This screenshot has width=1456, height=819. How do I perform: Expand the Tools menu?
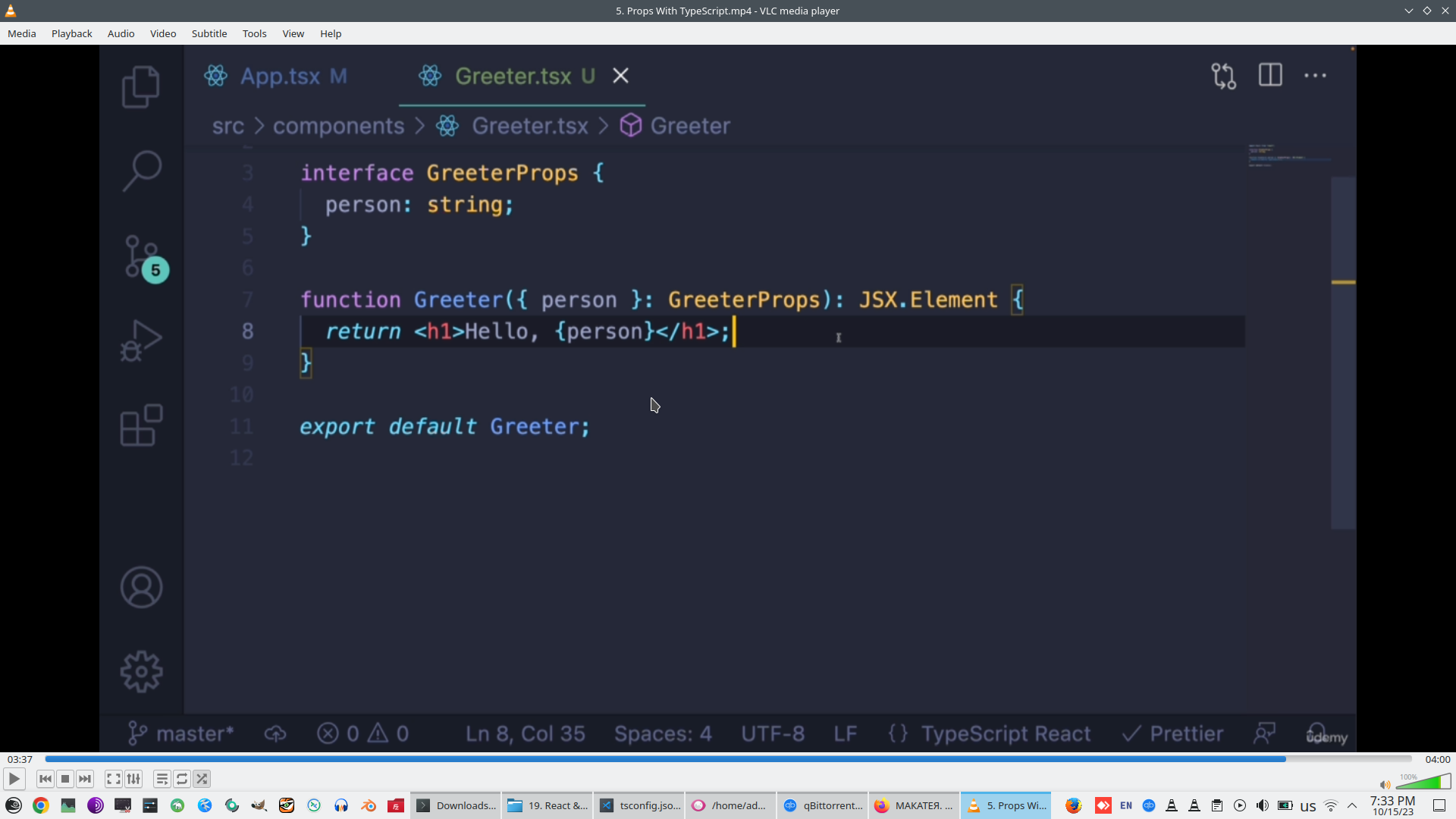tap(254, 33)
